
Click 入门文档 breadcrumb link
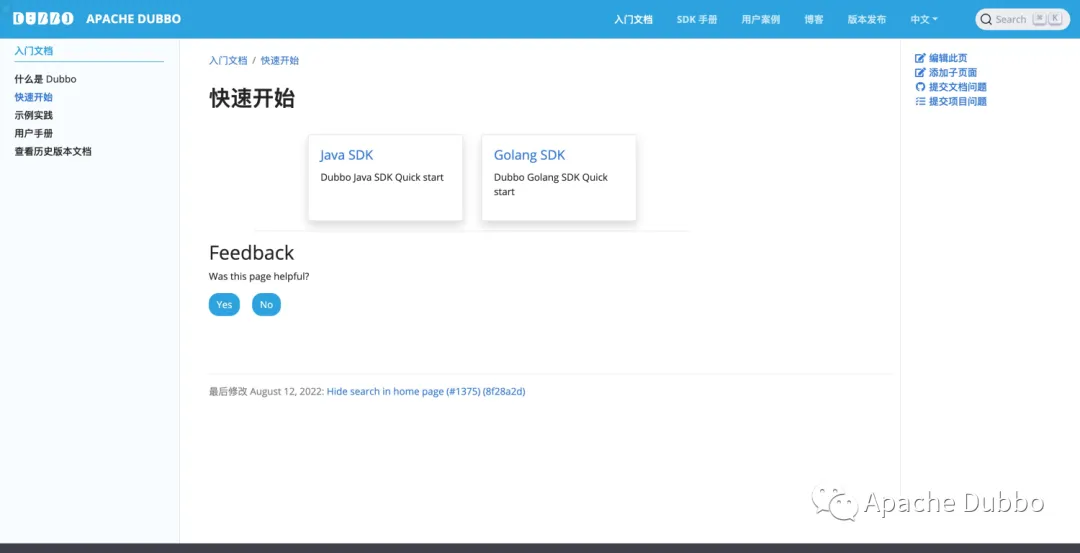click(228, 61)
